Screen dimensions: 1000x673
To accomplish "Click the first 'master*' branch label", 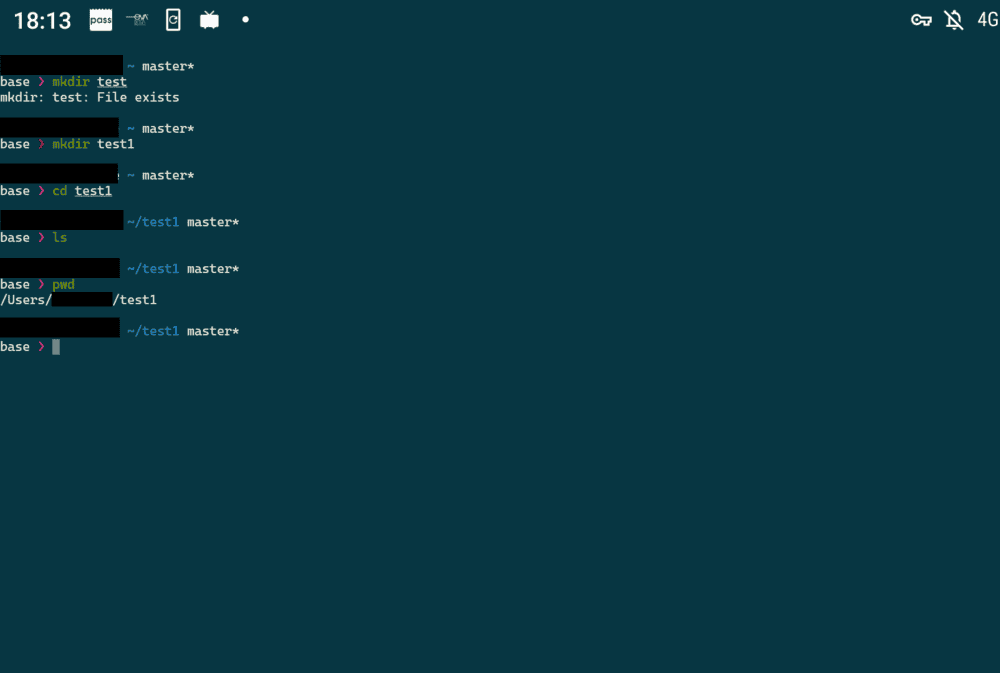I will [x=168, y=66].
